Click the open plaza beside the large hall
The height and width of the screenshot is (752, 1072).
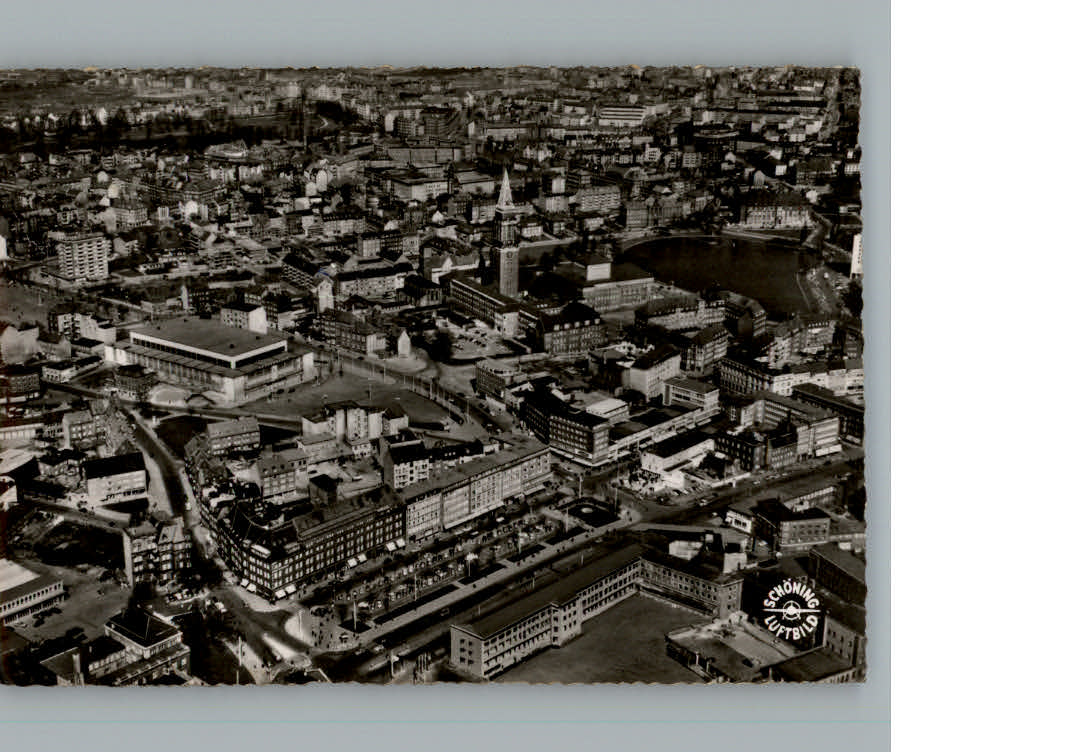(x=350, y=393)
